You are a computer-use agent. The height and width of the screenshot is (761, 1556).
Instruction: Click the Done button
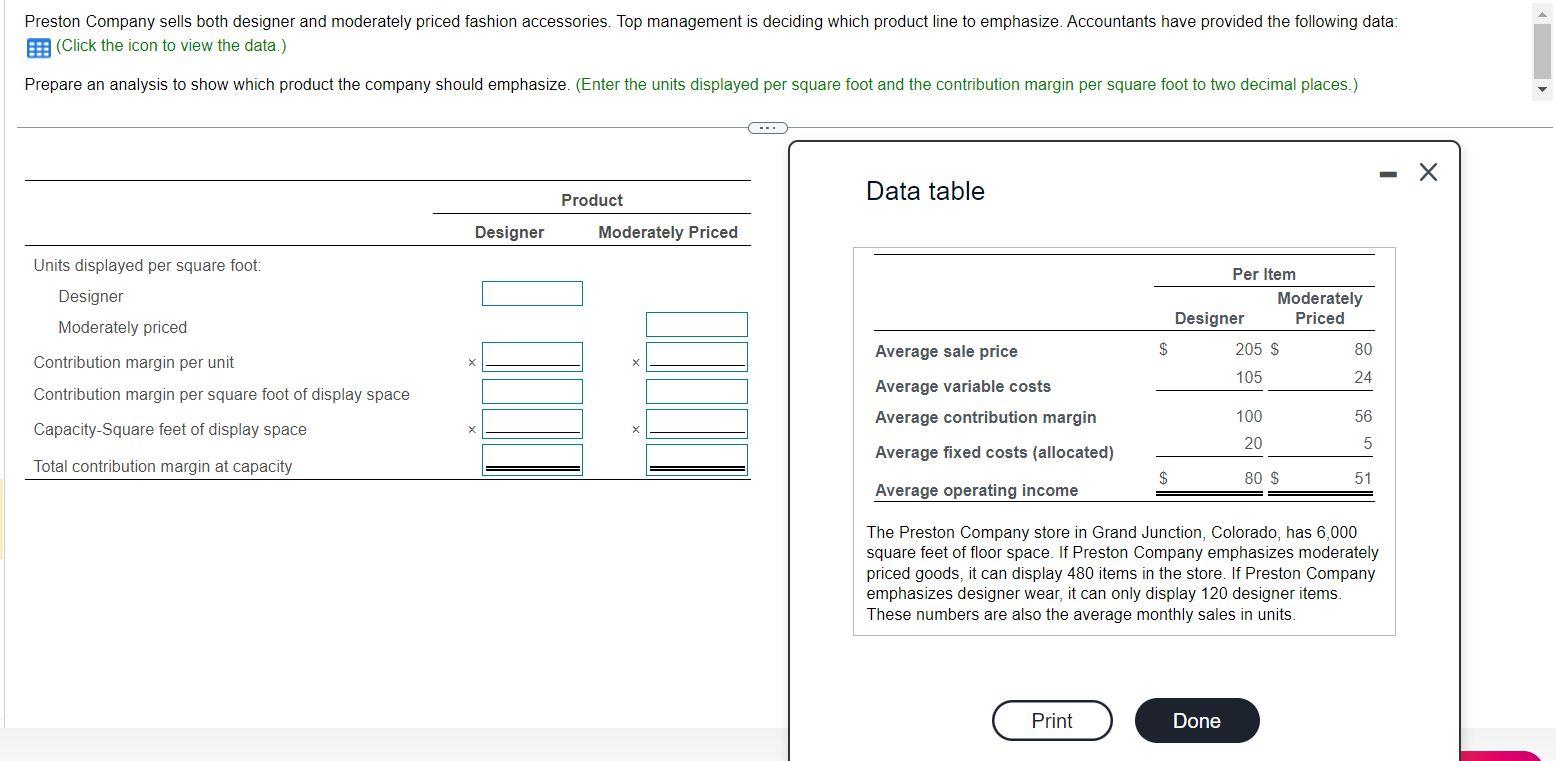(x=1196, y=720)
